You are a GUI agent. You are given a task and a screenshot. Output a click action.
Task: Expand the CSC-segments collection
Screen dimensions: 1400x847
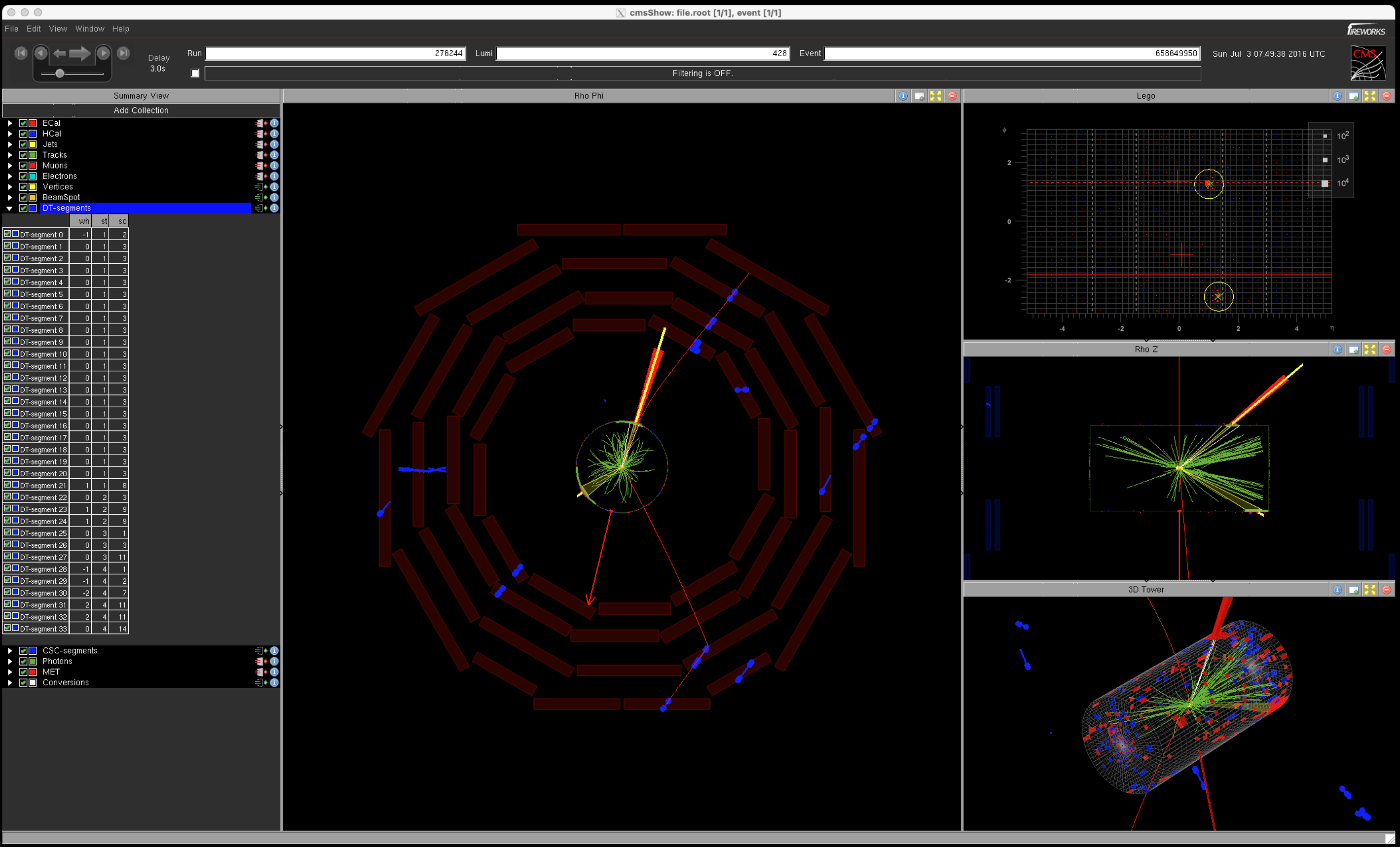tap(10, 651)
